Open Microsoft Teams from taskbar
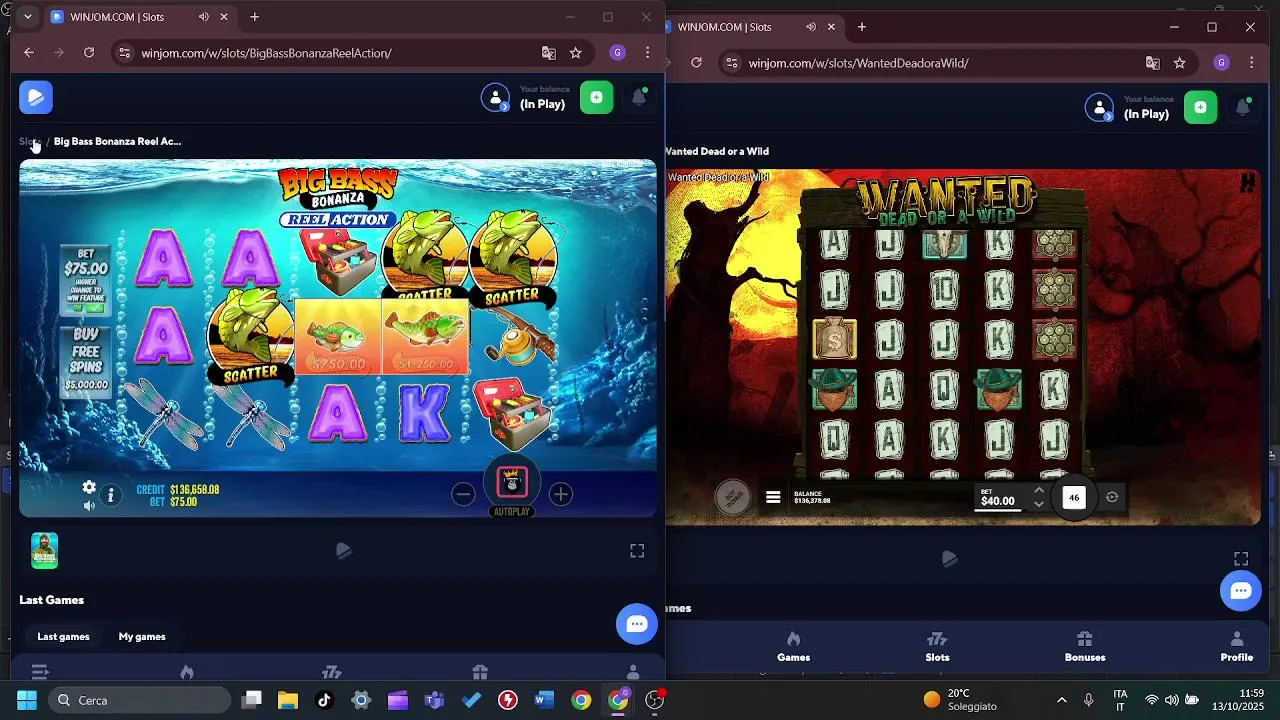Viewport: 1280px width, 720px height. click(x=434, y=700)
